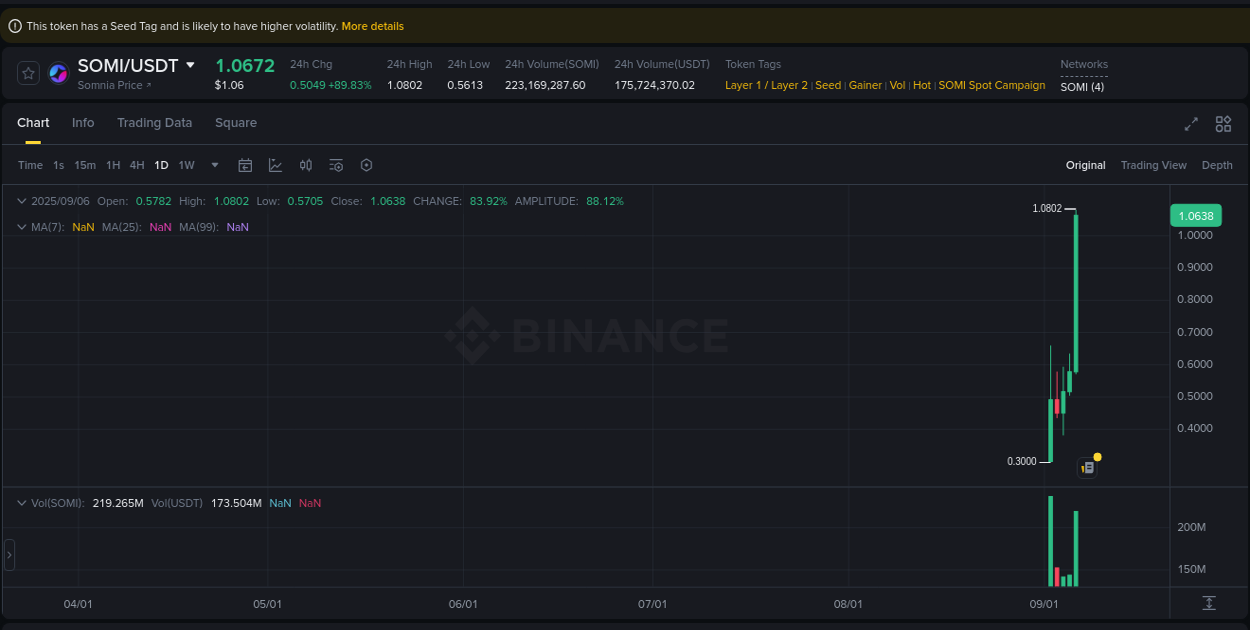Viewport: 1250px width, 630px height.
Task: Click the More details link in the banner
Action: 372,25
